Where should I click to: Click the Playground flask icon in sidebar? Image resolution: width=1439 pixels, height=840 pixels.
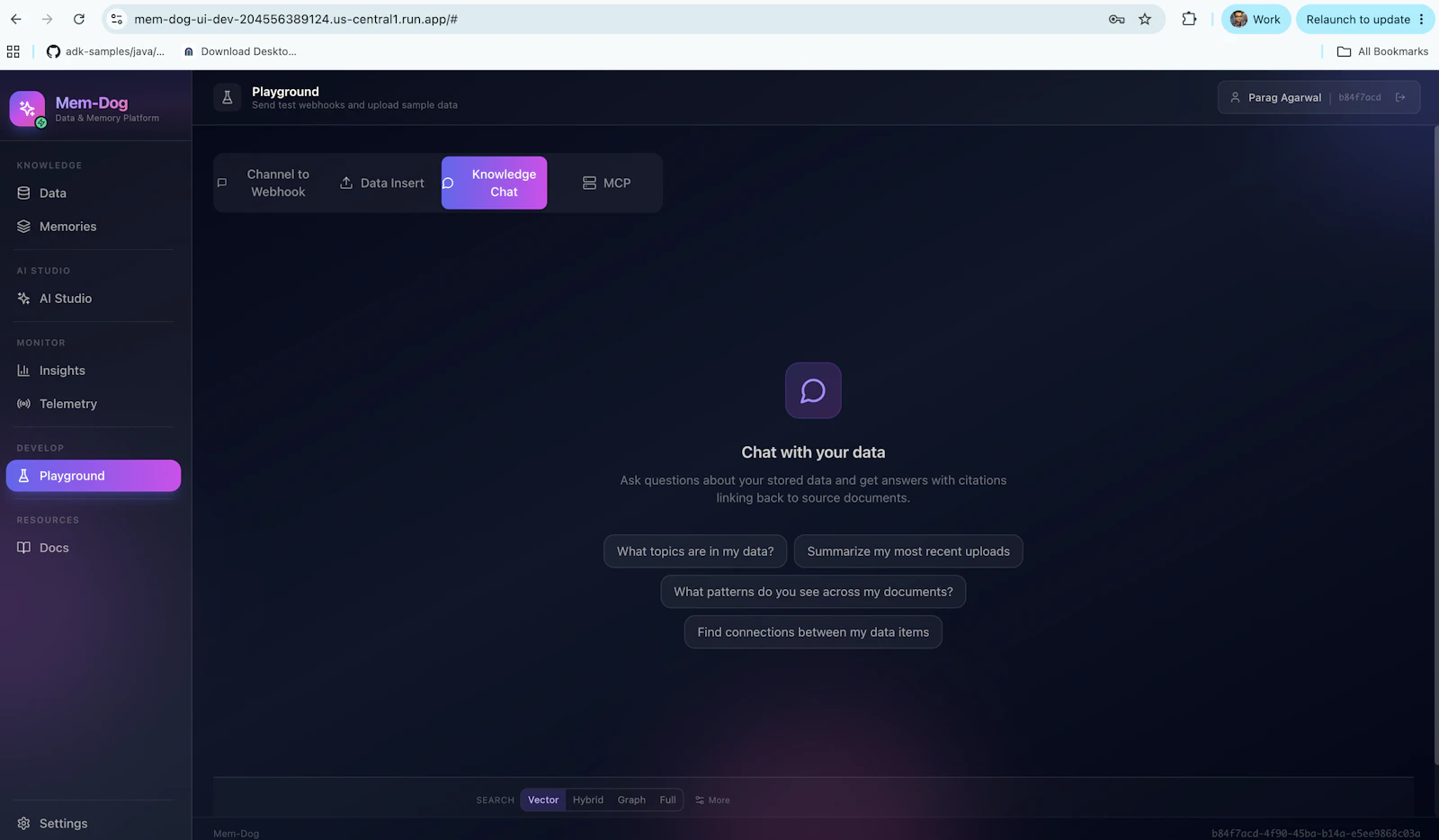coord(23,476)
